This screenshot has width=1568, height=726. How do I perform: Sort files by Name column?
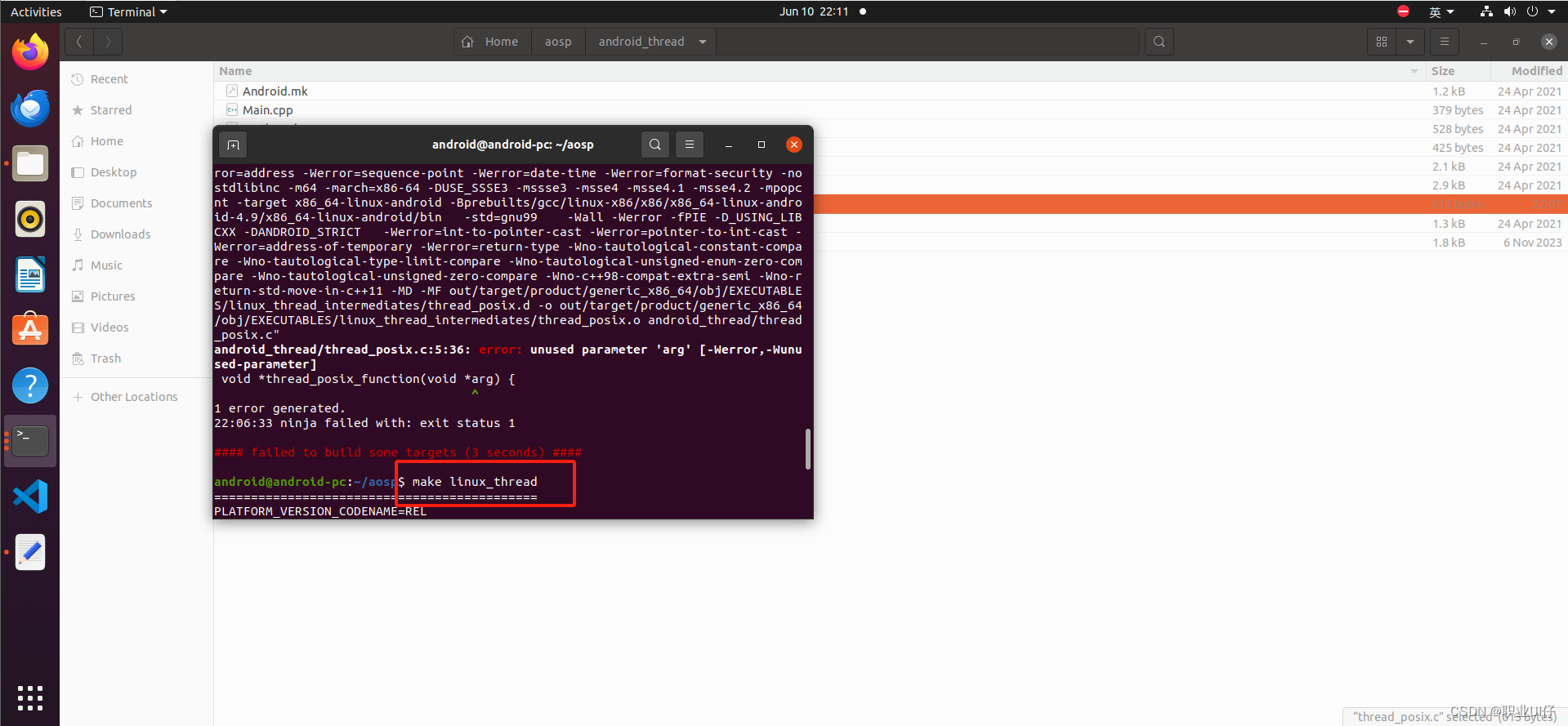820,71
